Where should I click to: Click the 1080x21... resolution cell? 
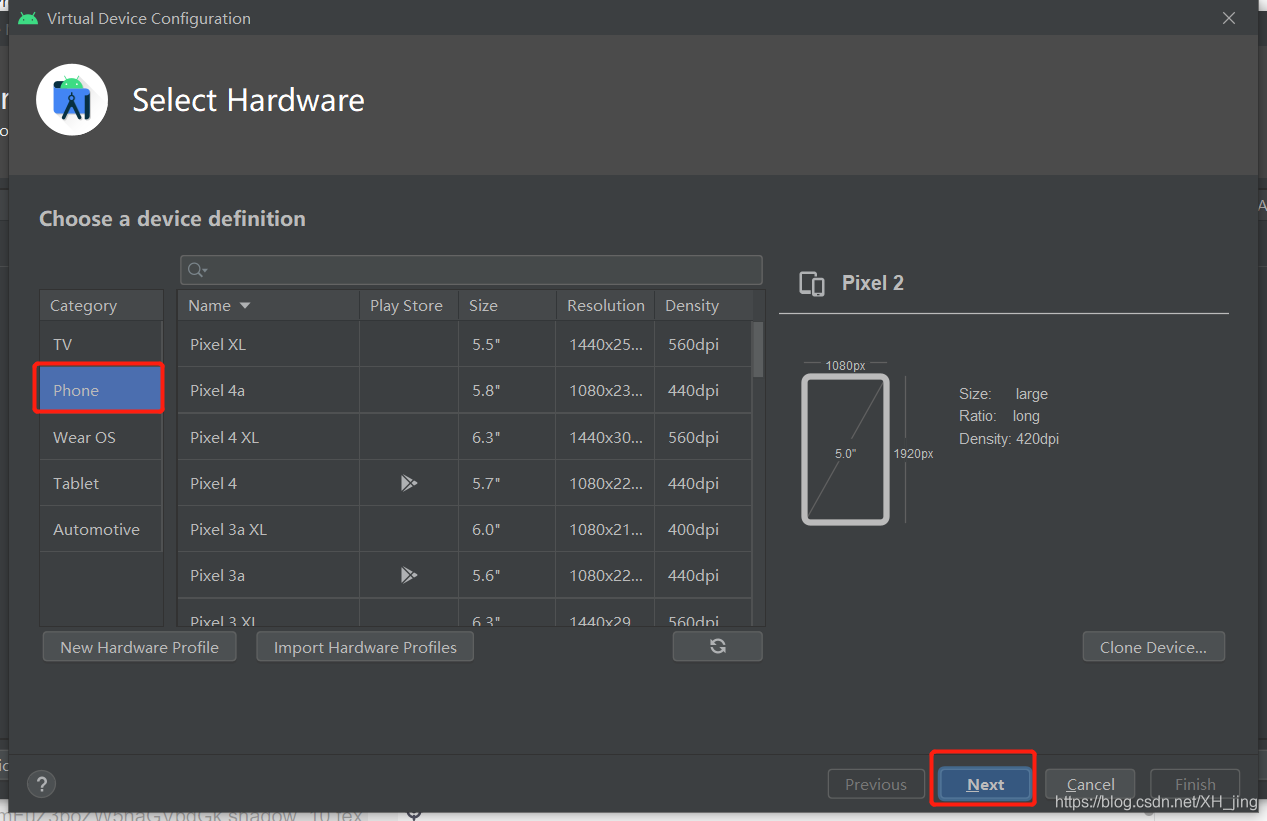click(x=606, y=529)
